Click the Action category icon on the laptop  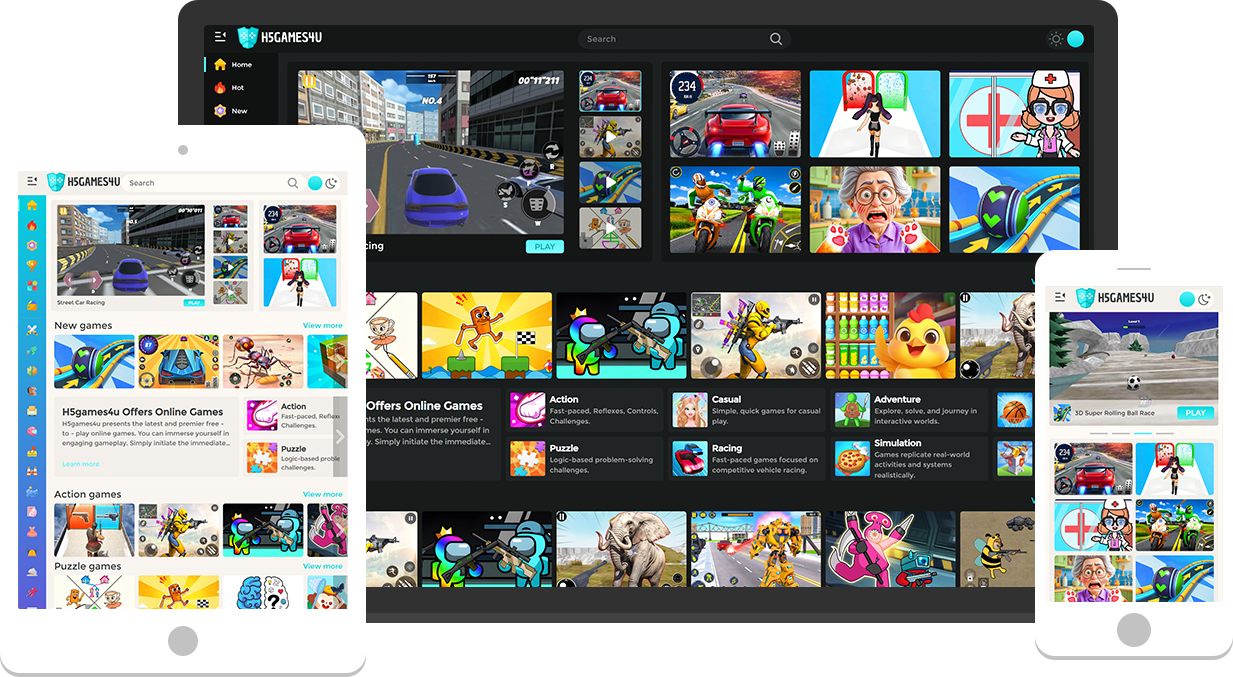point(527,410)
